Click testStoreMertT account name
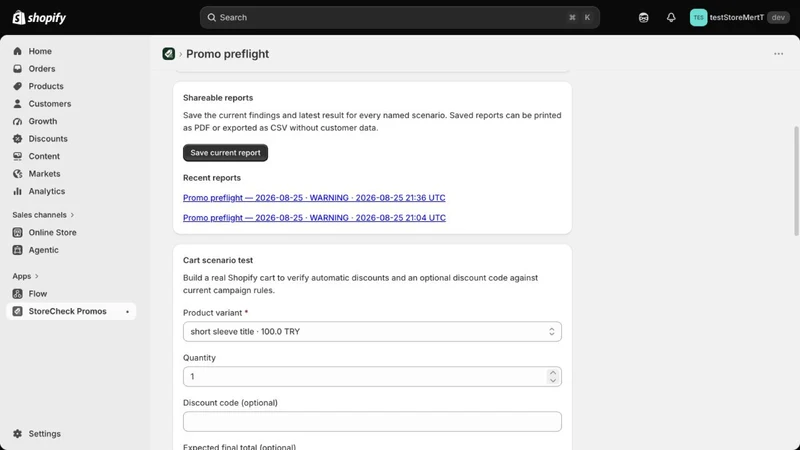This screenshot has height=450, width=800. tap(737, 17)
